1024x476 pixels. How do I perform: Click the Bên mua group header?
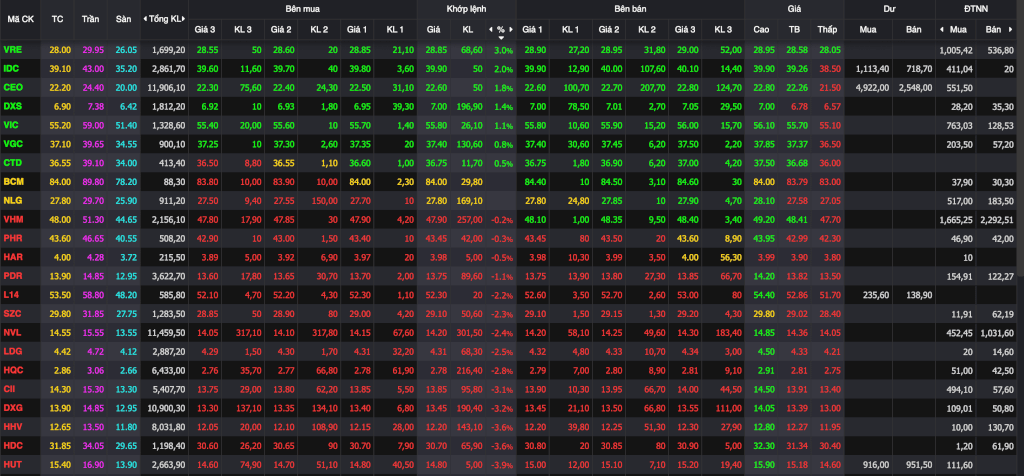coord(302,9)
